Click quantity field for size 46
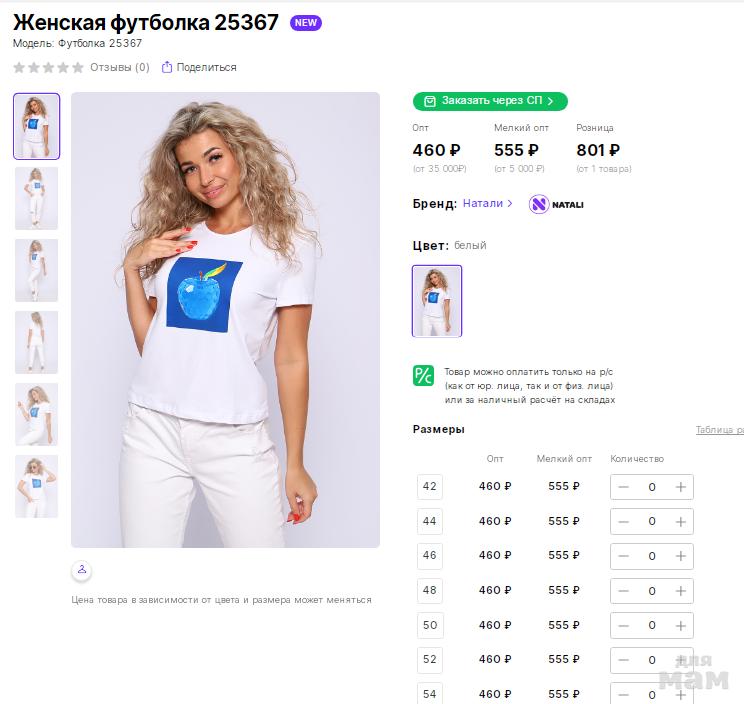The image size is (744, 704). coord(652,556)
